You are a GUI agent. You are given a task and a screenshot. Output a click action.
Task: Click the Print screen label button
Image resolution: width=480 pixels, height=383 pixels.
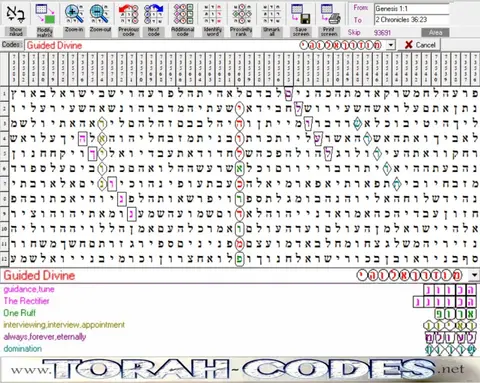[329, 32]
